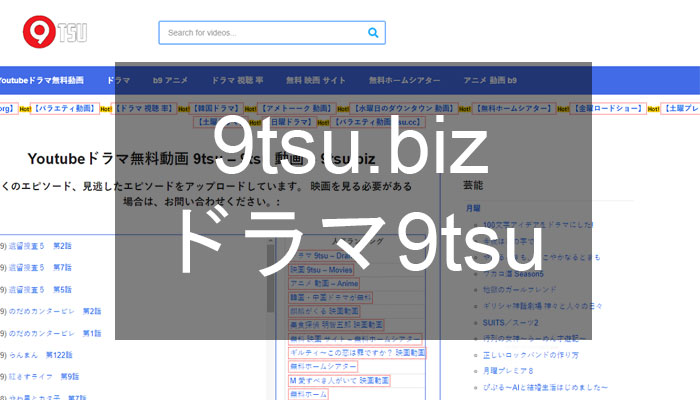
Task: Open M 愛すべき人がいて 映画動画 link
Action: tap(339, 381)
